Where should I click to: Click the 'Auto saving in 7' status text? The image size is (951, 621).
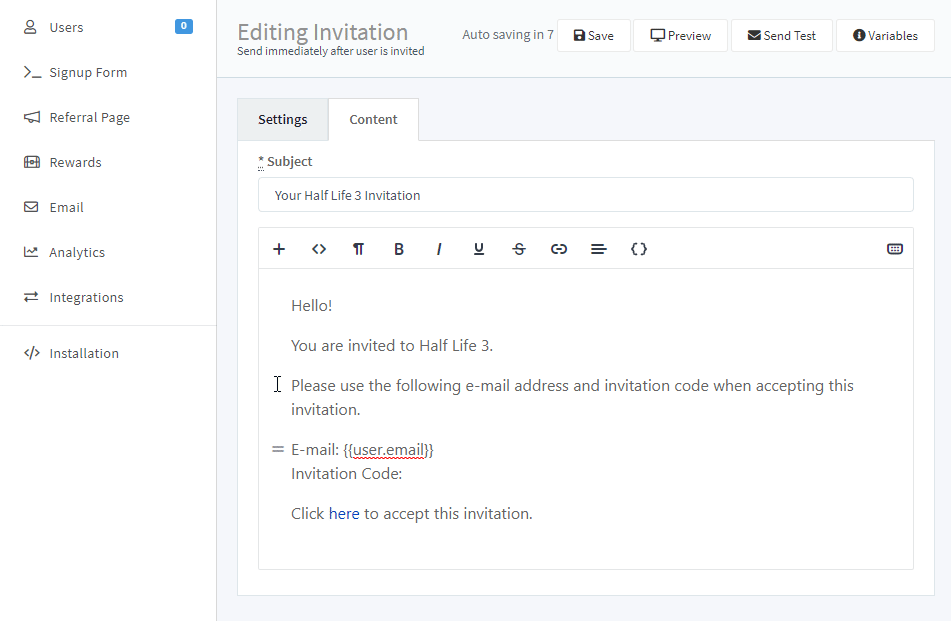pos(508,35)
